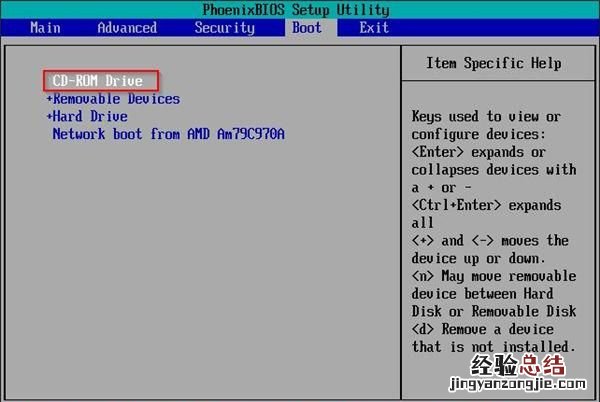600x402 pixels.
Task: Click the <n> May move removable line
Action: tap(494, 276)
